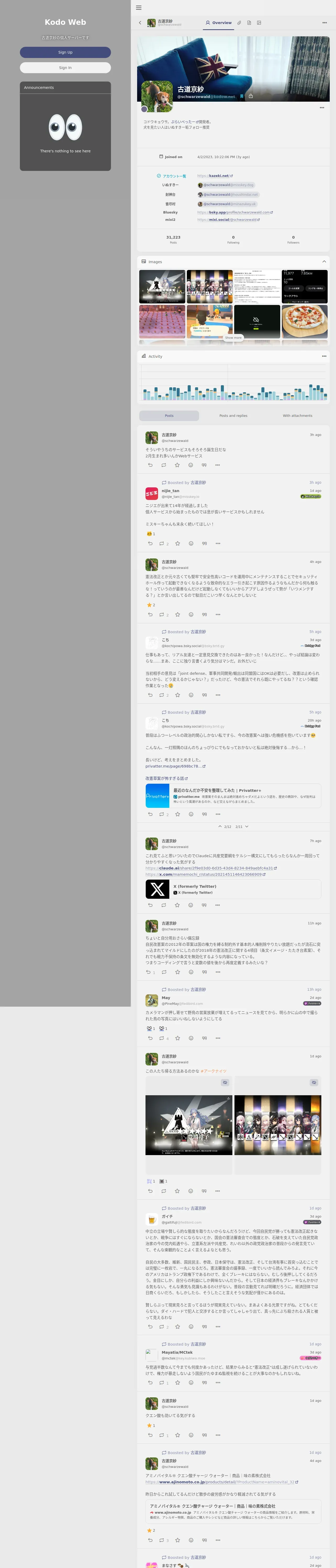Open X (formerly Twitter) link preview card
The height and width of the screenshot is (1568, 336).
pyautogui.click(x=234, y=889)
